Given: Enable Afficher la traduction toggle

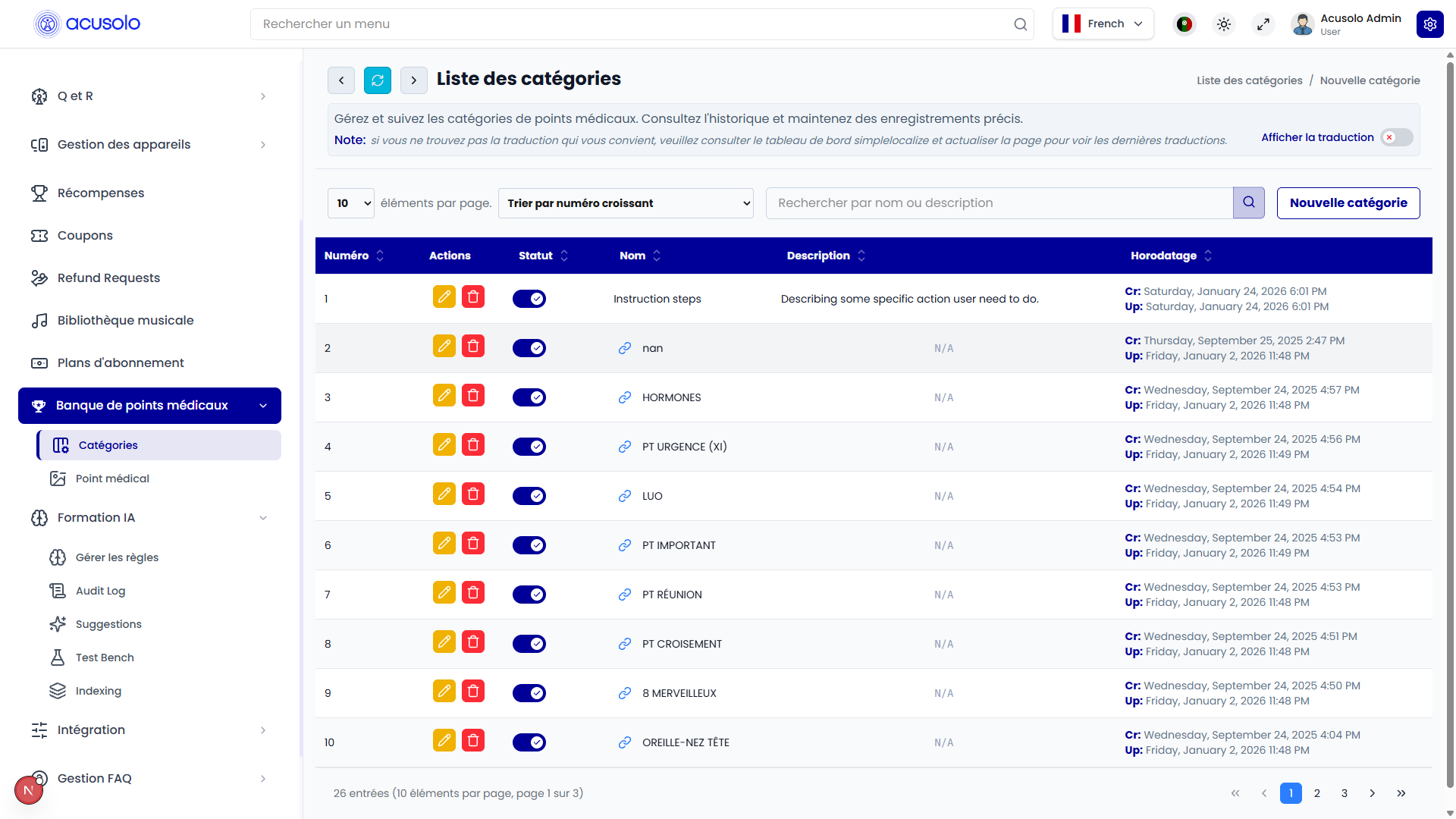Looking at the screenshot, I should (x=1396, y=137).
